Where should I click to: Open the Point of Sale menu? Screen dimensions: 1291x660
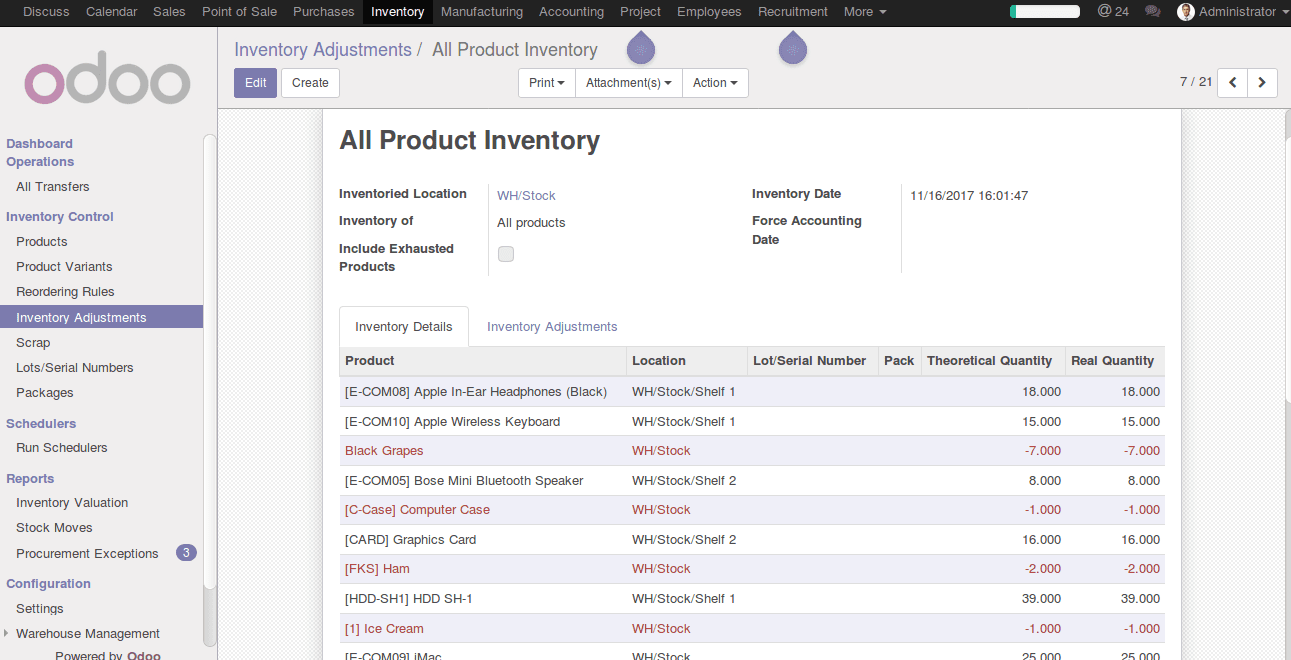click(239, 12)
